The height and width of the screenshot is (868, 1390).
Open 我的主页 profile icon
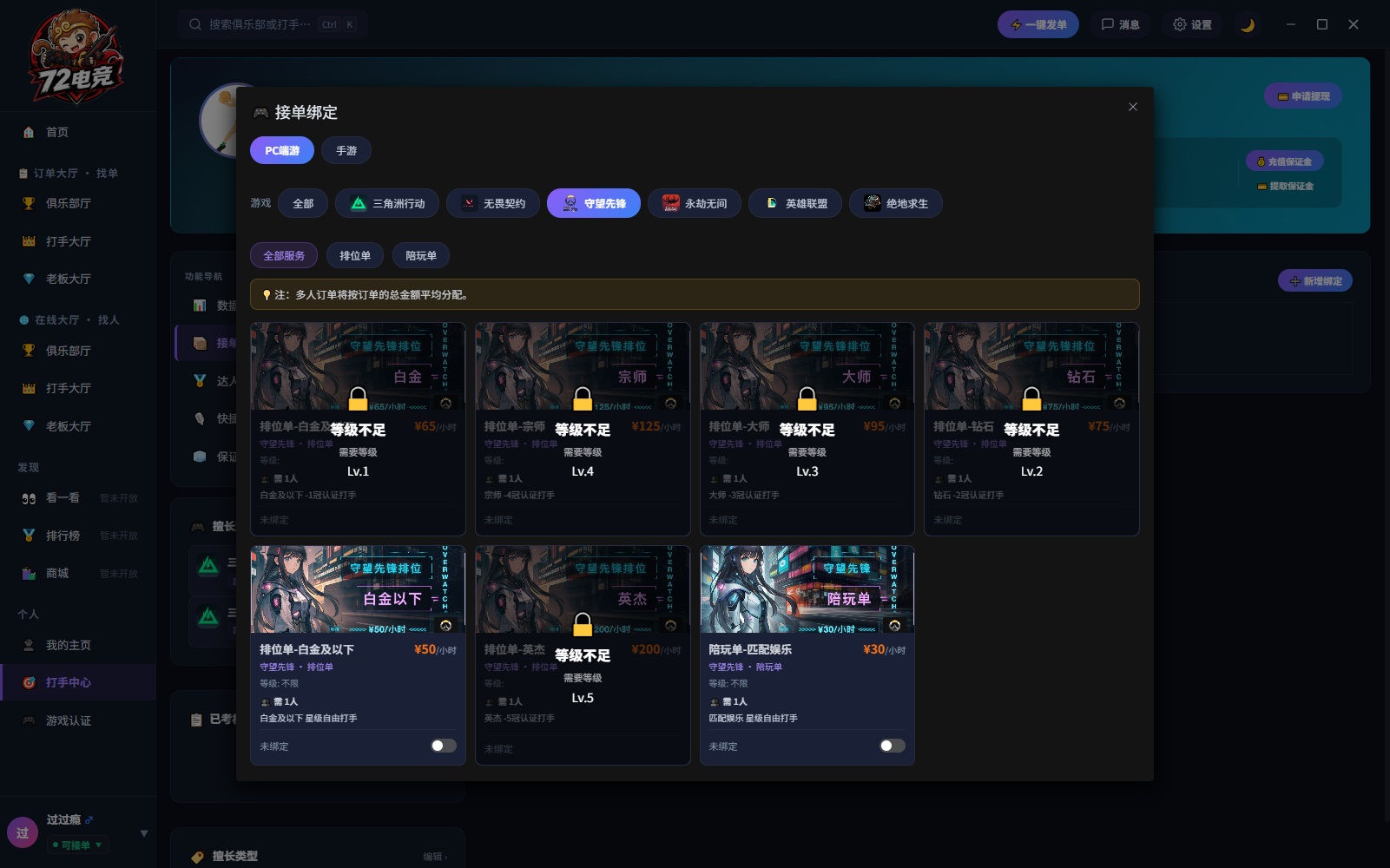29,645
